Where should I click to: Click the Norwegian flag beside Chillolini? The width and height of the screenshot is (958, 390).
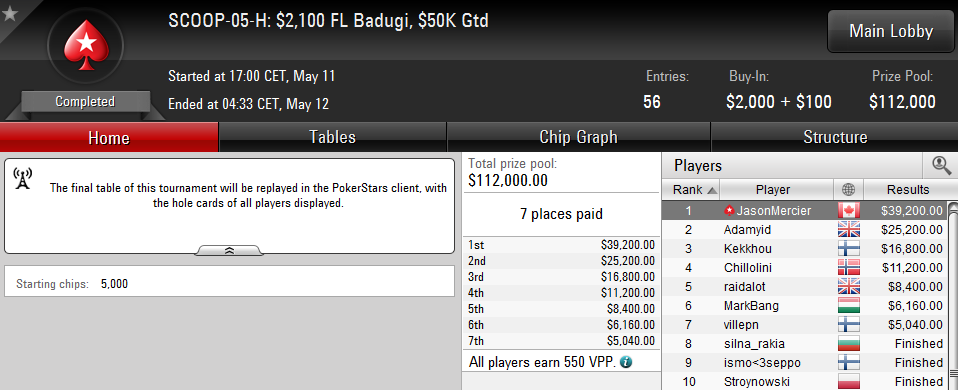point(849,268)
